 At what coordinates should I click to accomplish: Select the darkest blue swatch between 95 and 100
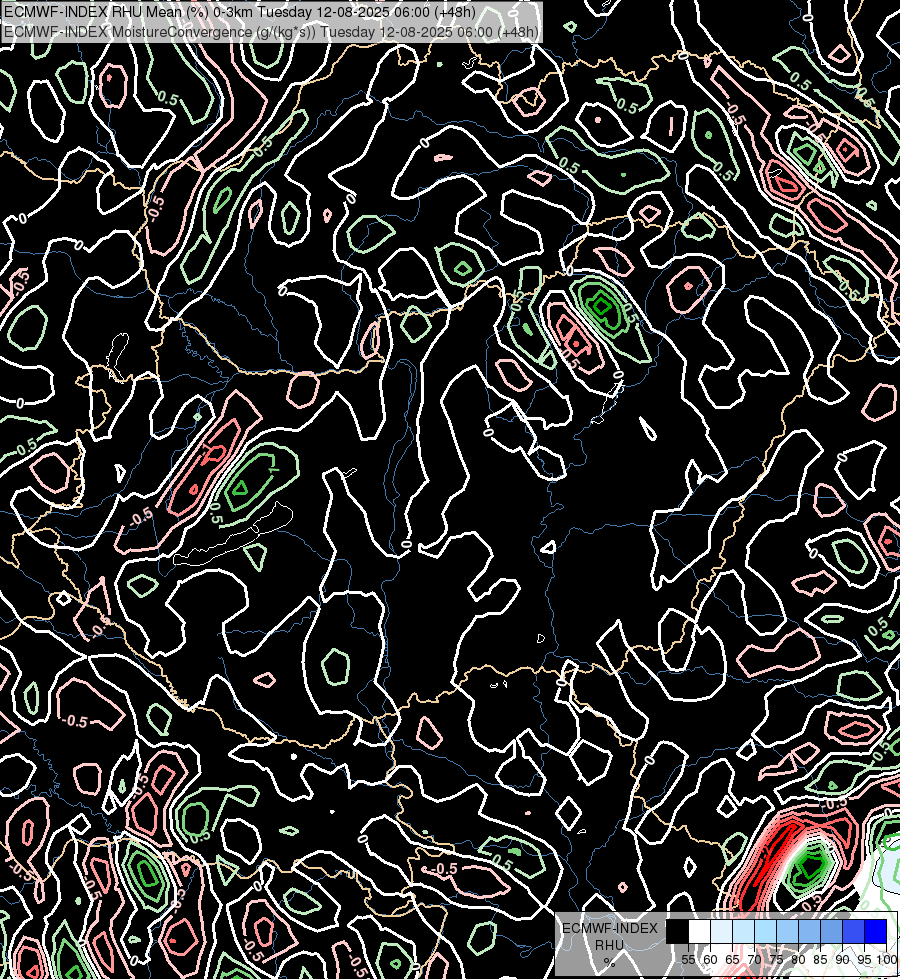pos(876,931)
